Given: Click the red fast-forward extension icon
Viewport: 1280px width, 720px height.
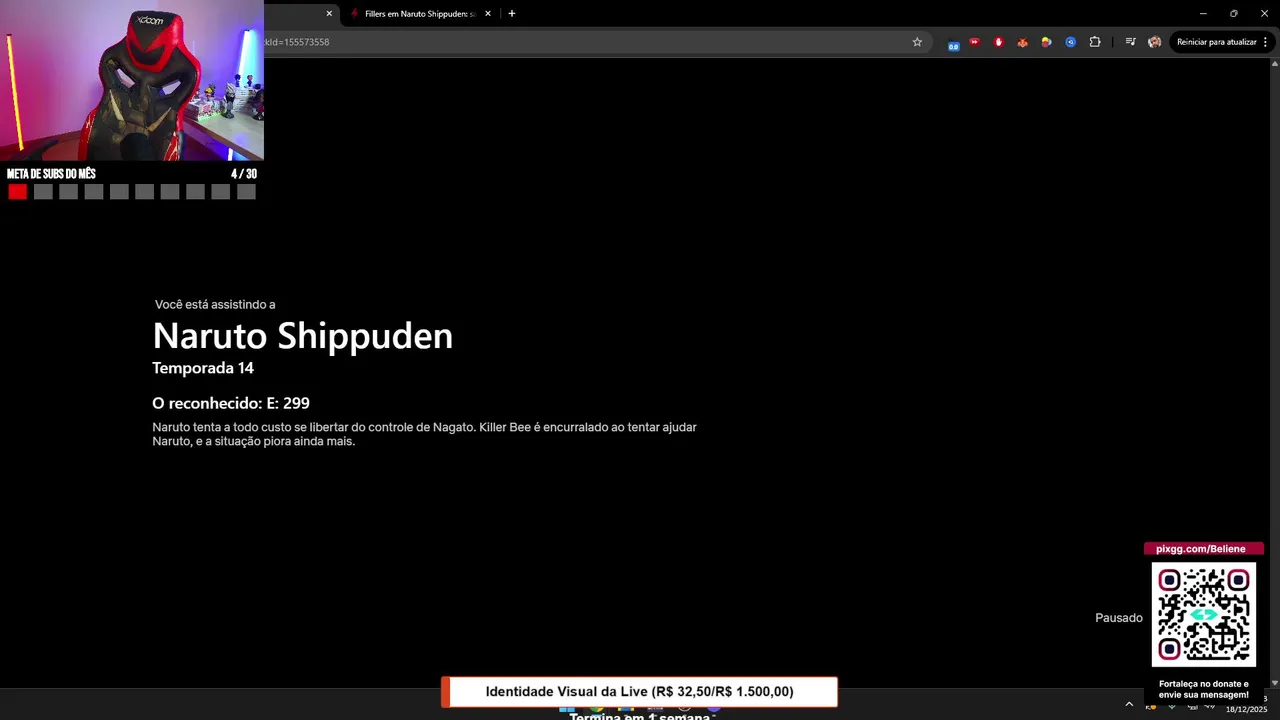Looking at the screenshot, I should point(974,42).
